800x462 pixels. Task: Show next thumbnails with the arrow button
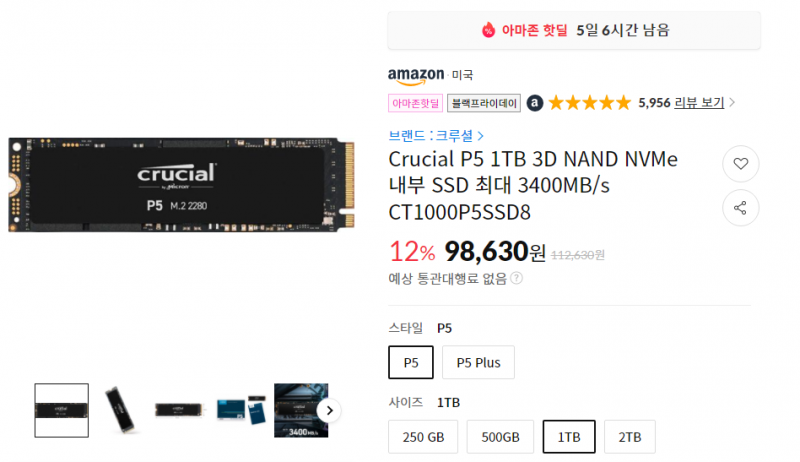(329, 410)
